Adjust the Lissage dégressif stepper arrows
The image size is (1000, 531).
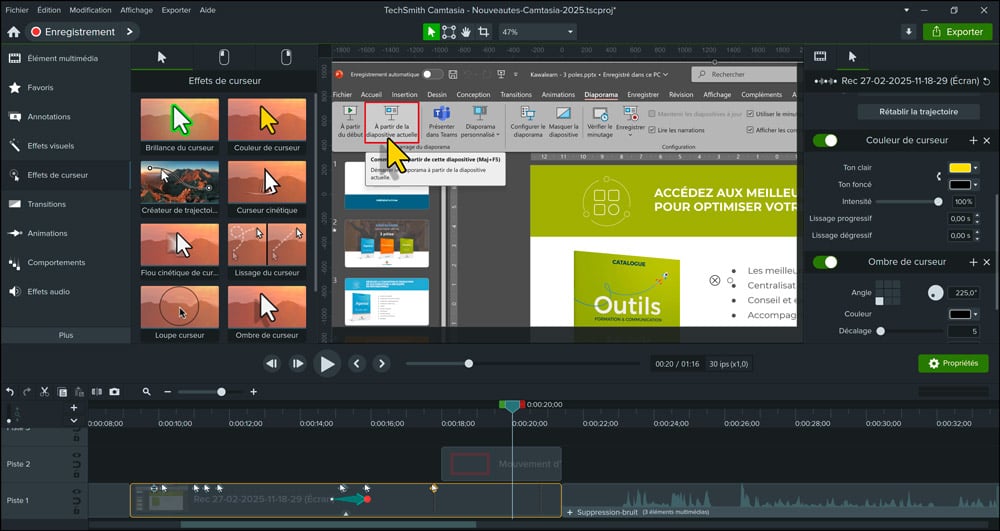[x=977, y=235]
